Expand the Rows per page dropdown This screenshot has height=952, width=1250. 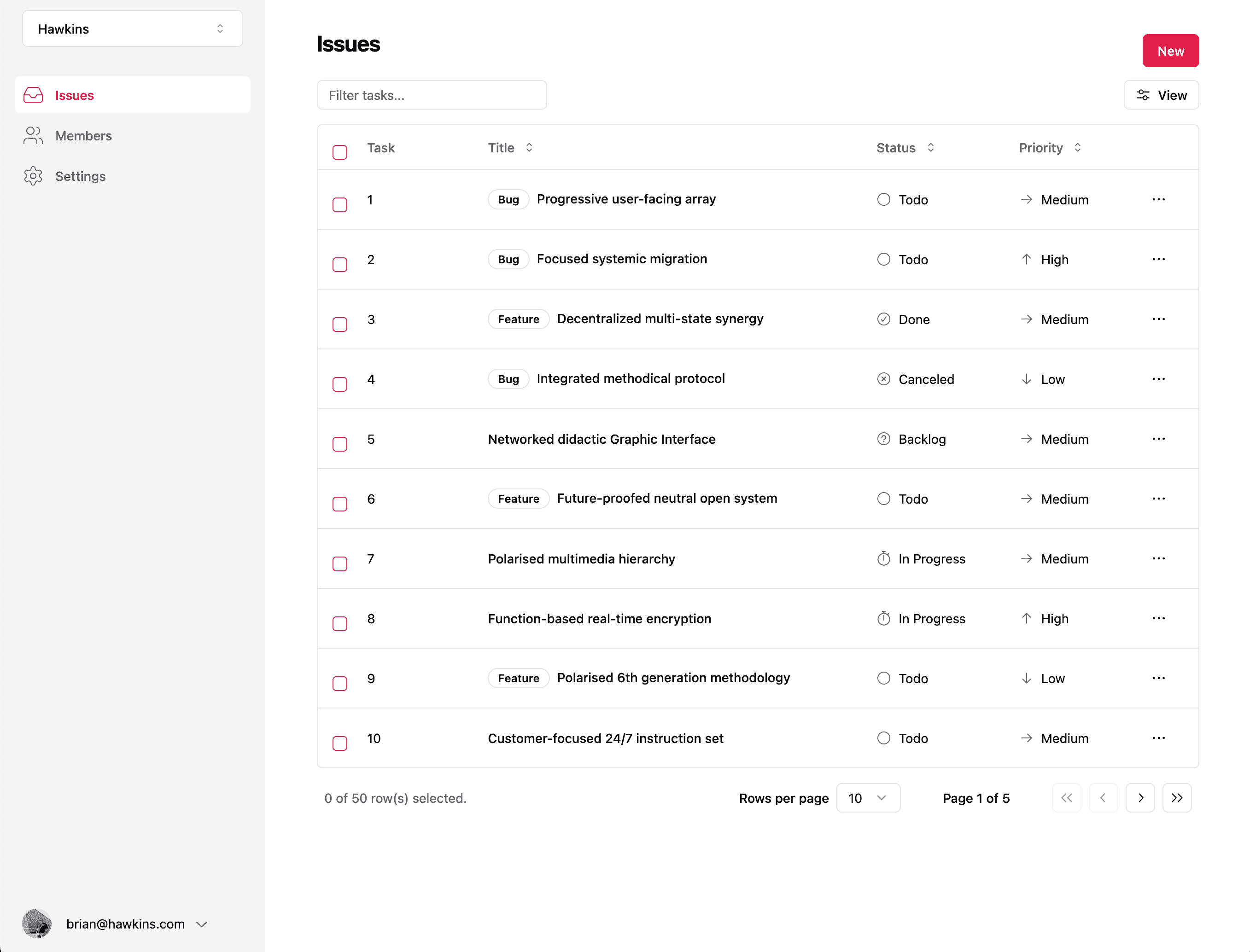coord(866,797)
